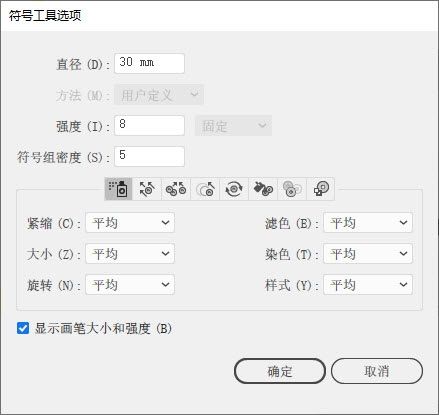Open the 滤色 (E) dropdown
Screen dimensions: 439x415
(x=368, y=223)
